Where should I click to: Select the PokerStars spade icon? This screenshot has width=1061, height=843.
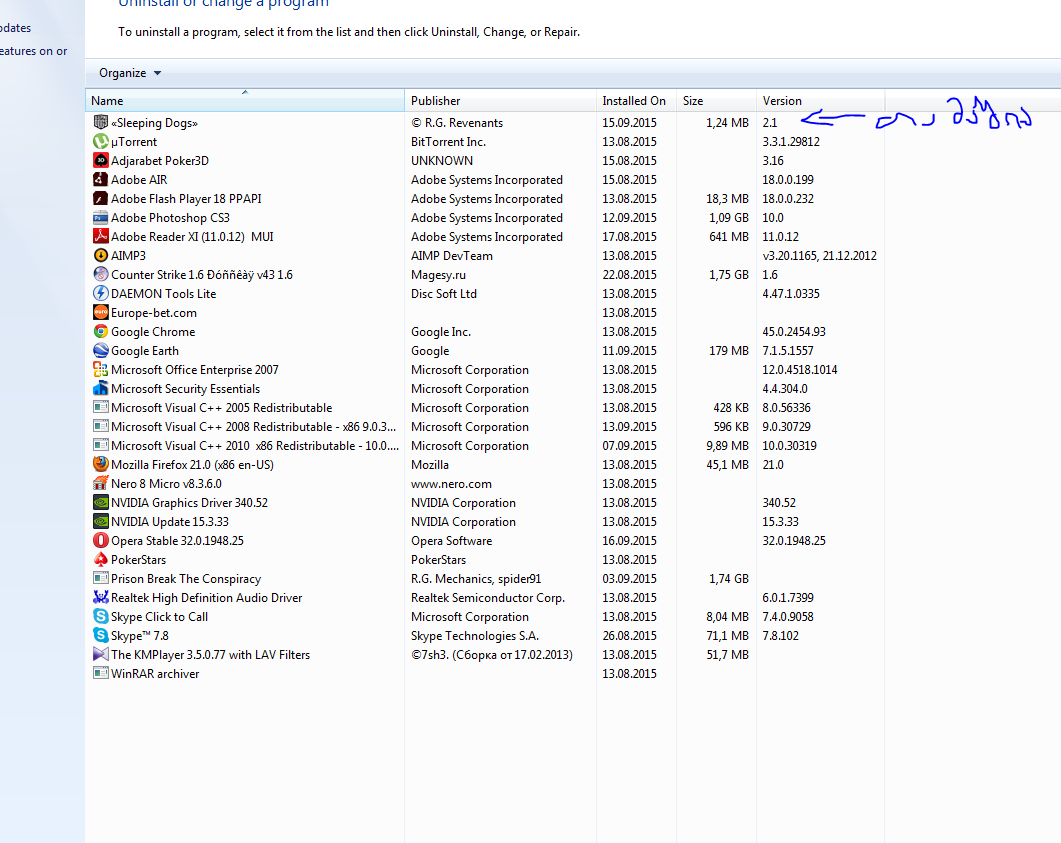pyautogui.click(x=100, y=560)
